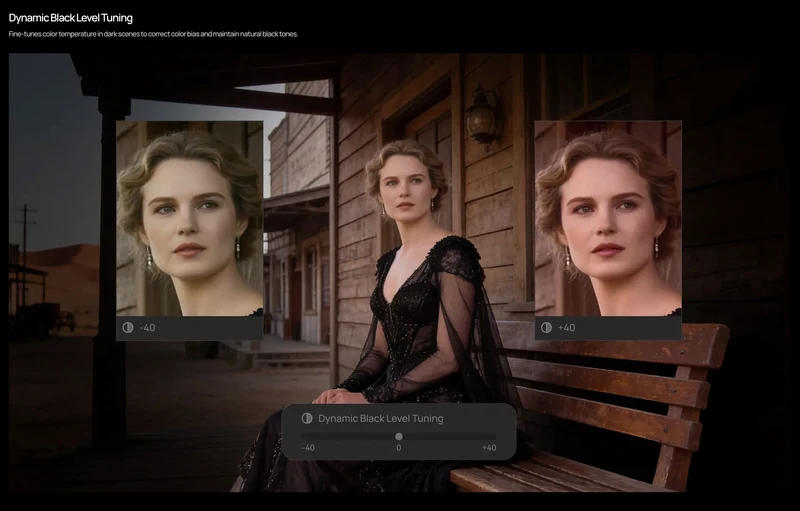Click the slider panel title Dynamic Black Level Tuning
800x511 pixels.
pyautogui.click(x=381, y=418)
